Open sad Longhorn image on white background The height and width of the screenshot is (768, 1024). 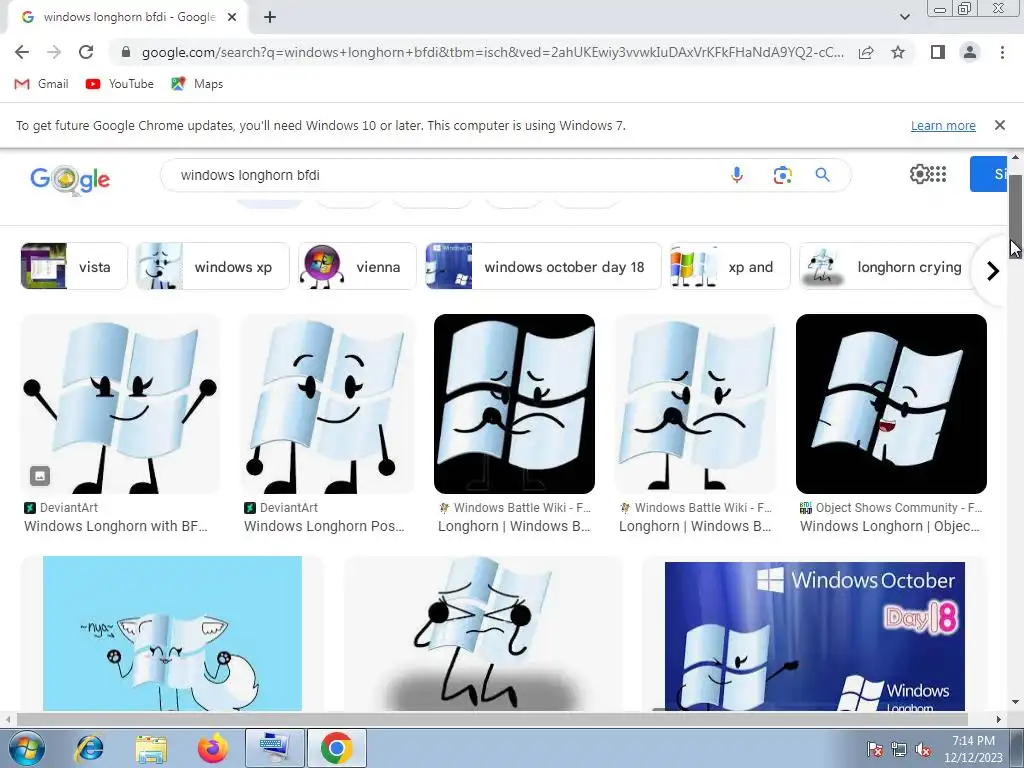point(696,404)
